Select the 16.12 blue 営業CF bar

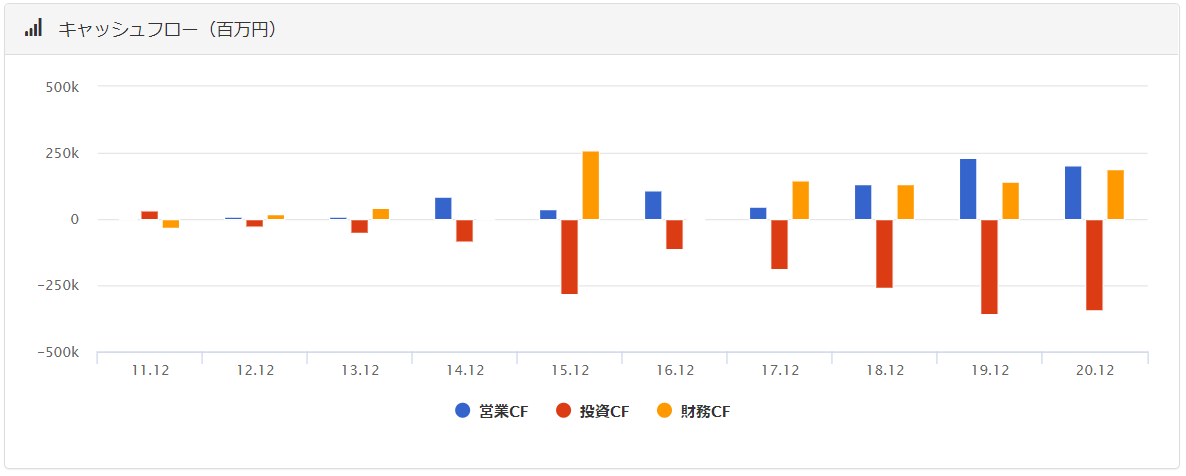click(x=654, y=205)
